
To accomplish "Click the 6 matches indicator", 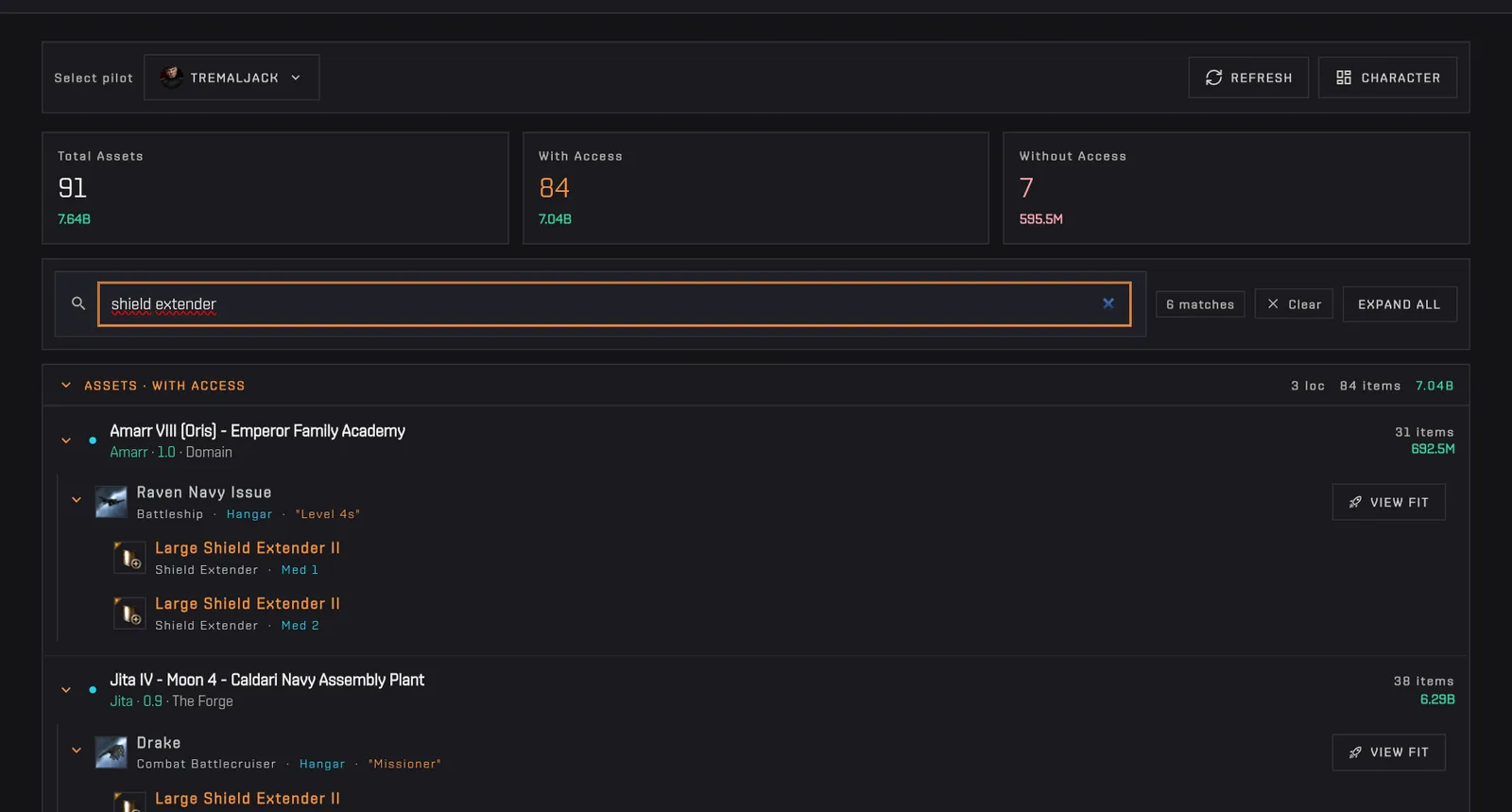I will click(1200, 304).
